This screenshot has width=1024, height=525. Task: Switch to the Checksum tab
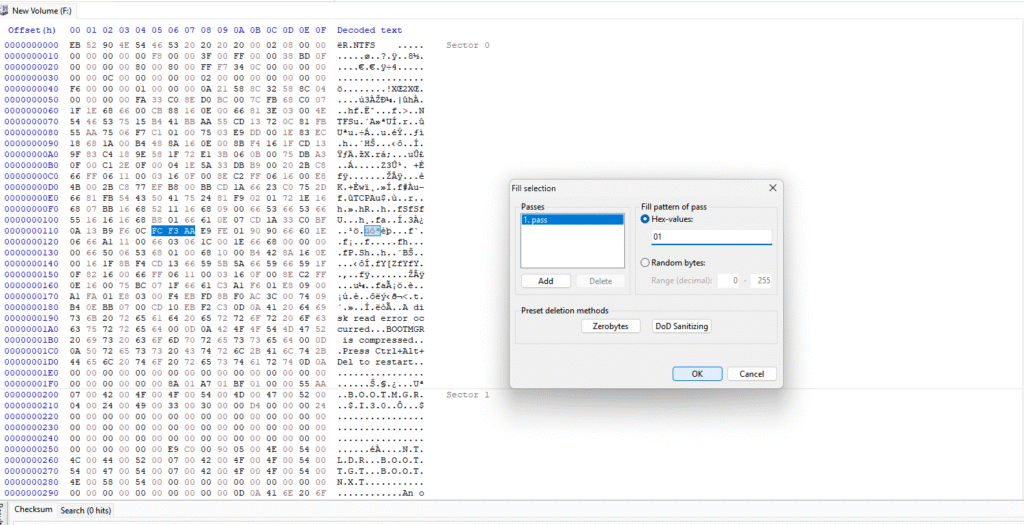tap(33, 510)
